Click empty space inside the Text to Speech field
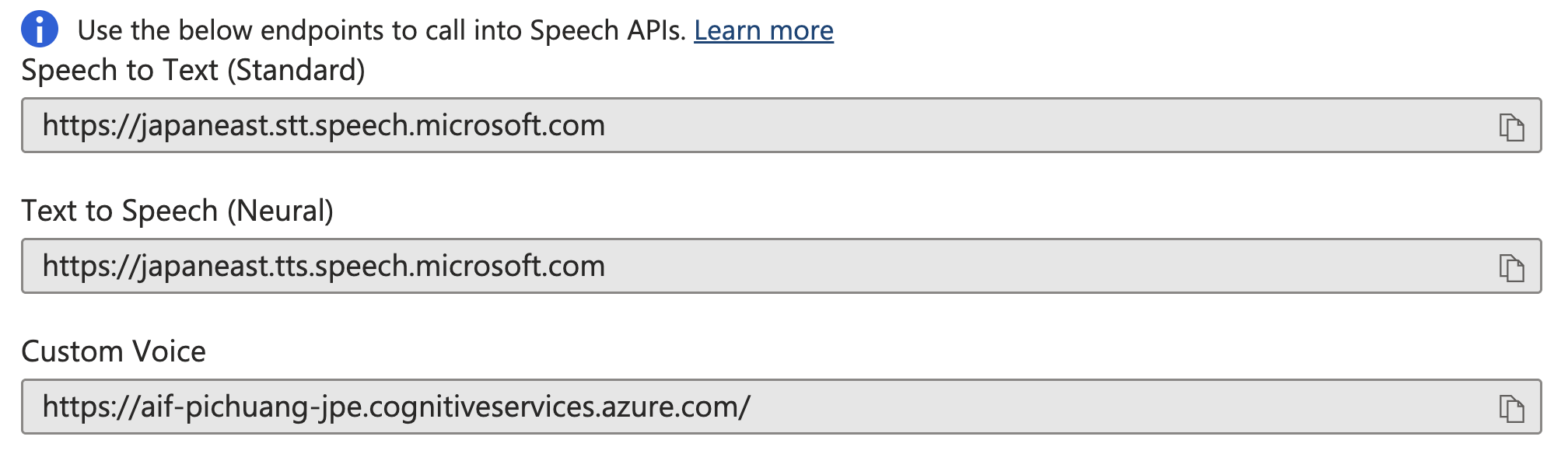The image size is (1568, 454). (x=1050, y=266)
